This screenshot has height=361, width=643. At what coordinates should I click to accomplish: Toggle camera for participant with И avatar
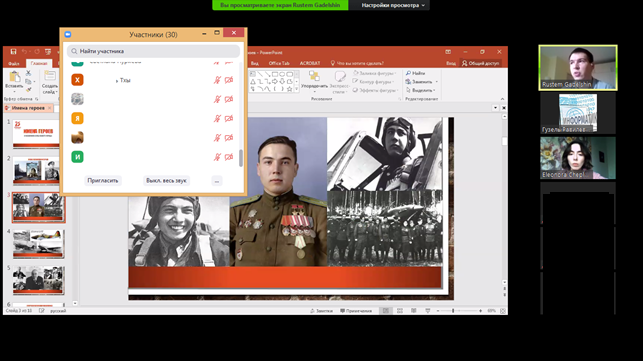[x=229, y=157]
